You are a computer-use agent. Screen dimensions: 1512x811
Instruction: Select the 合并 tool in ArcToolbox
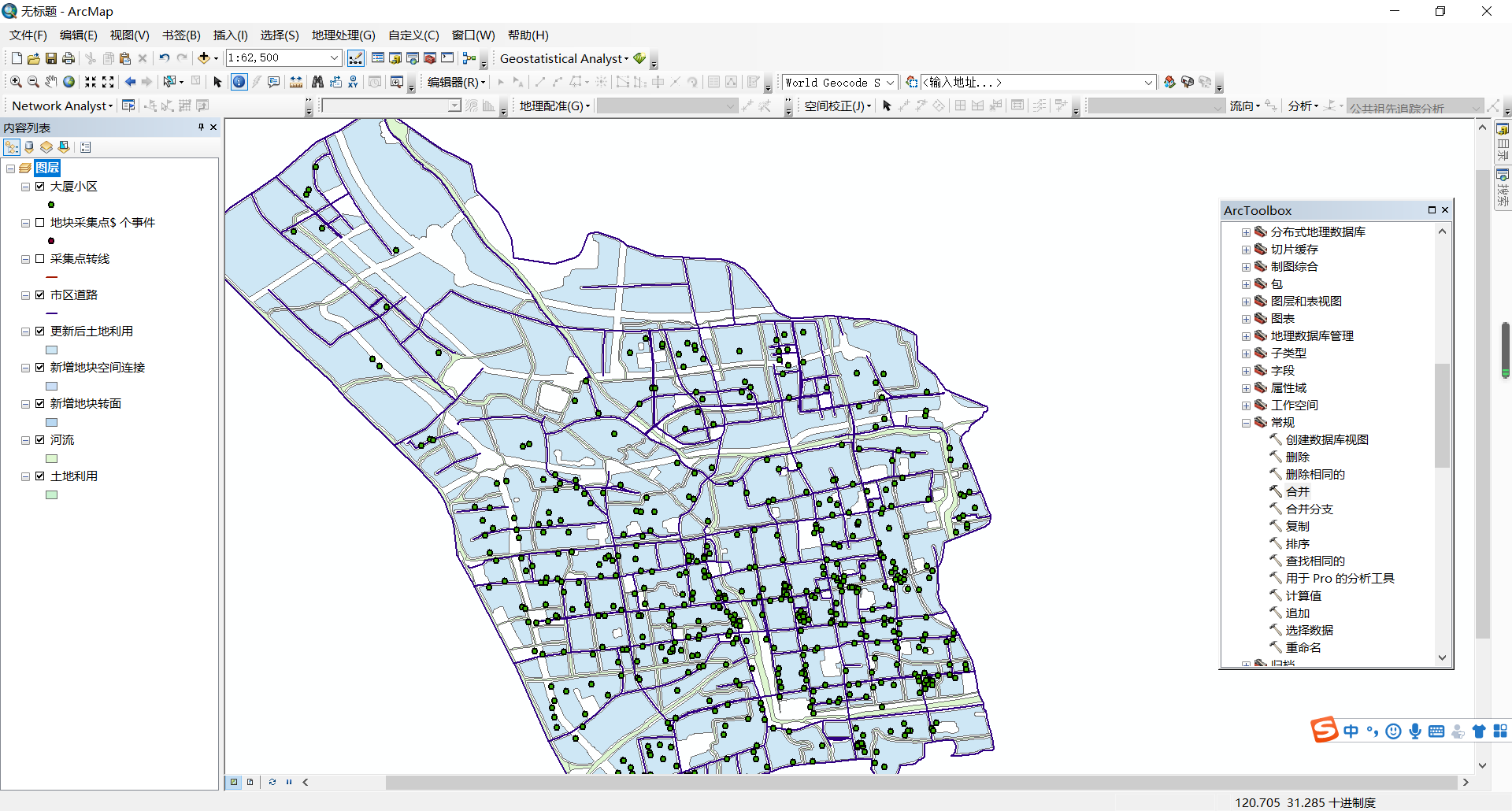1297,492
